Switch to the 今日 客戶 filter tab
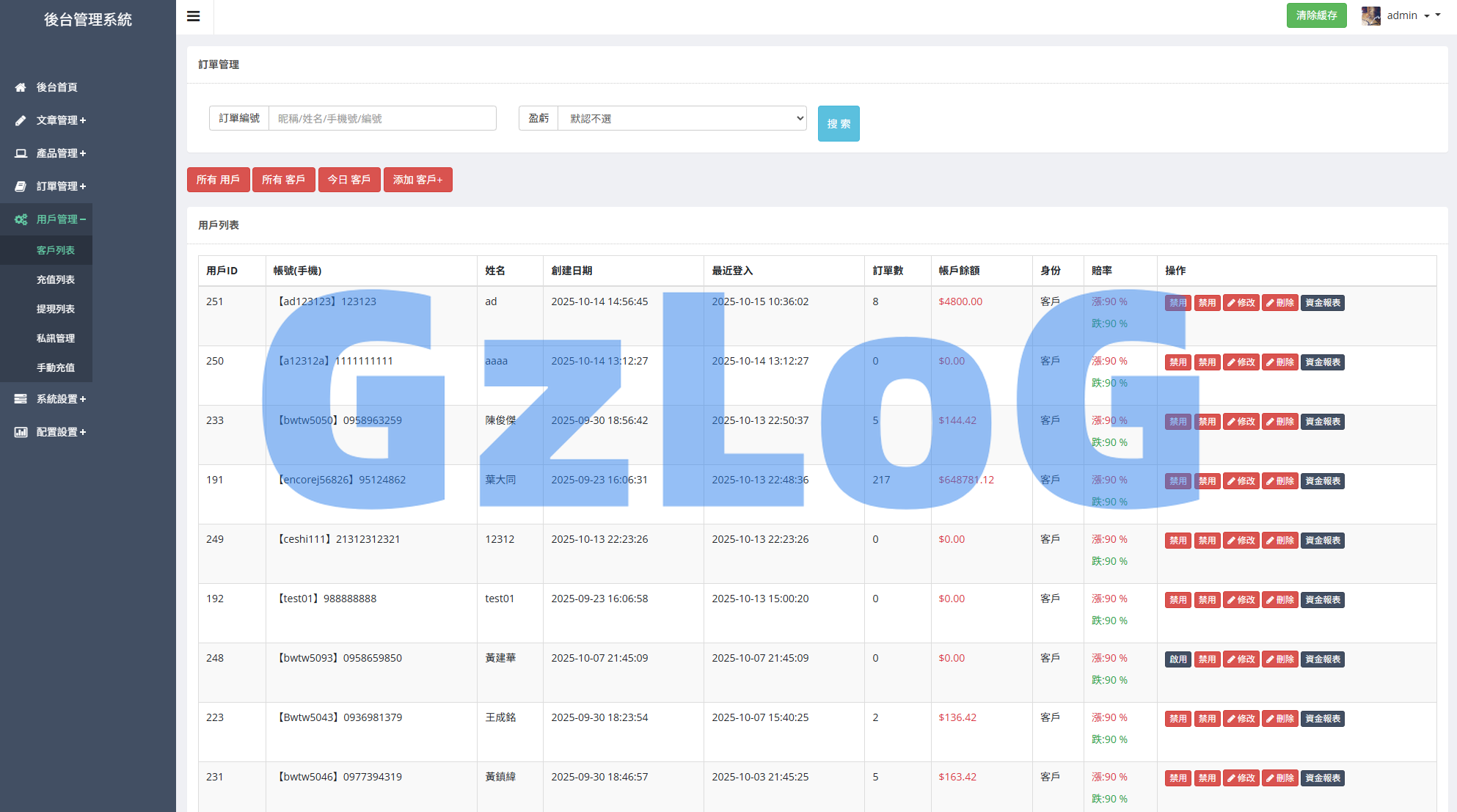 (348, 180)
